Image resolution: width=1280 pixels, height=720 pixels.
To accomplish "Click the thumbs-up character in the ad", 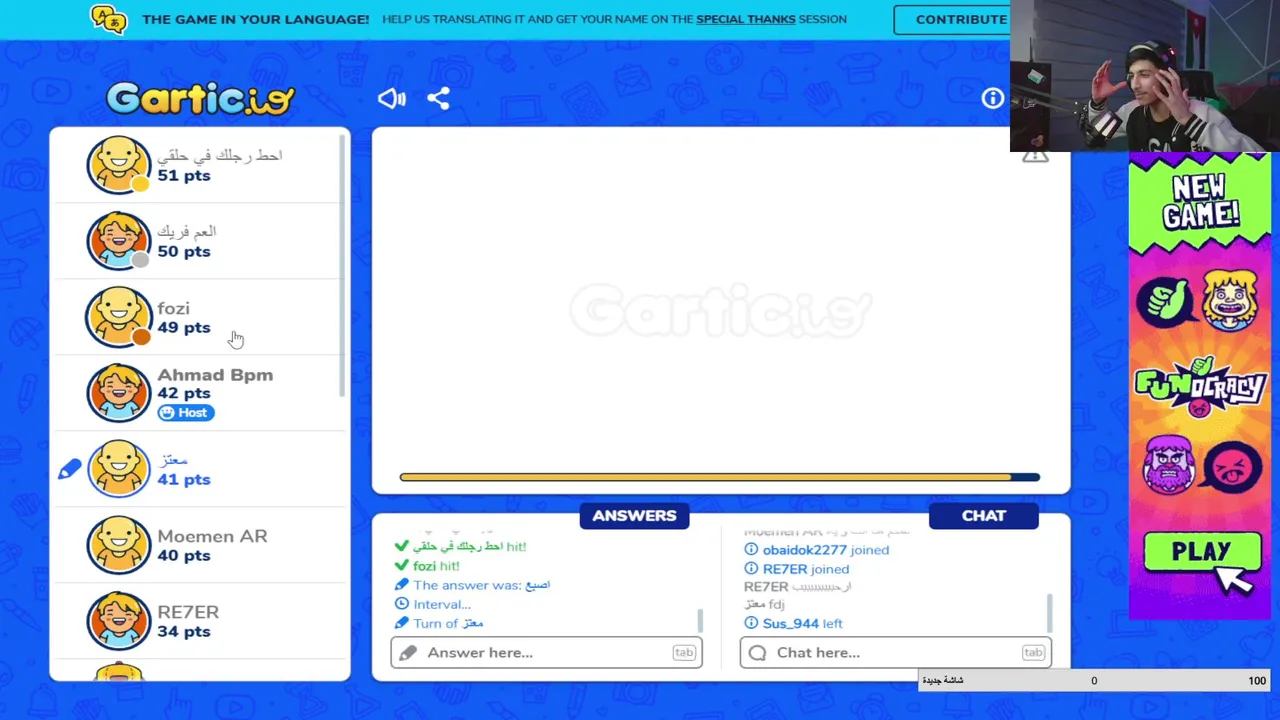I will 1165,300.
